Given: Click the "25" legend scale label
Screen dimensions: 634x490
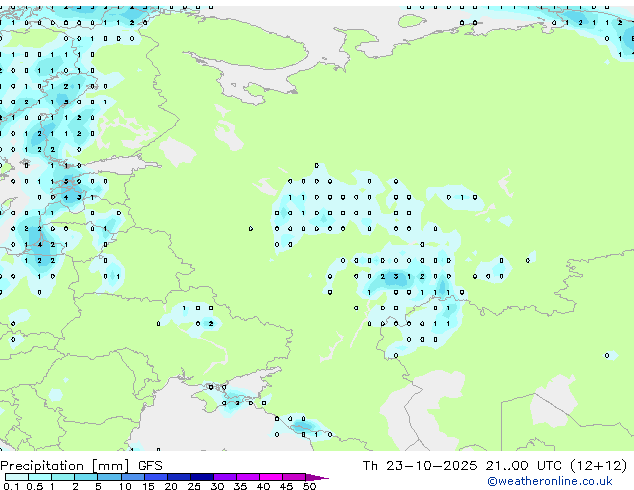Looking at the screenshot, I should click(x=194, y=486).
